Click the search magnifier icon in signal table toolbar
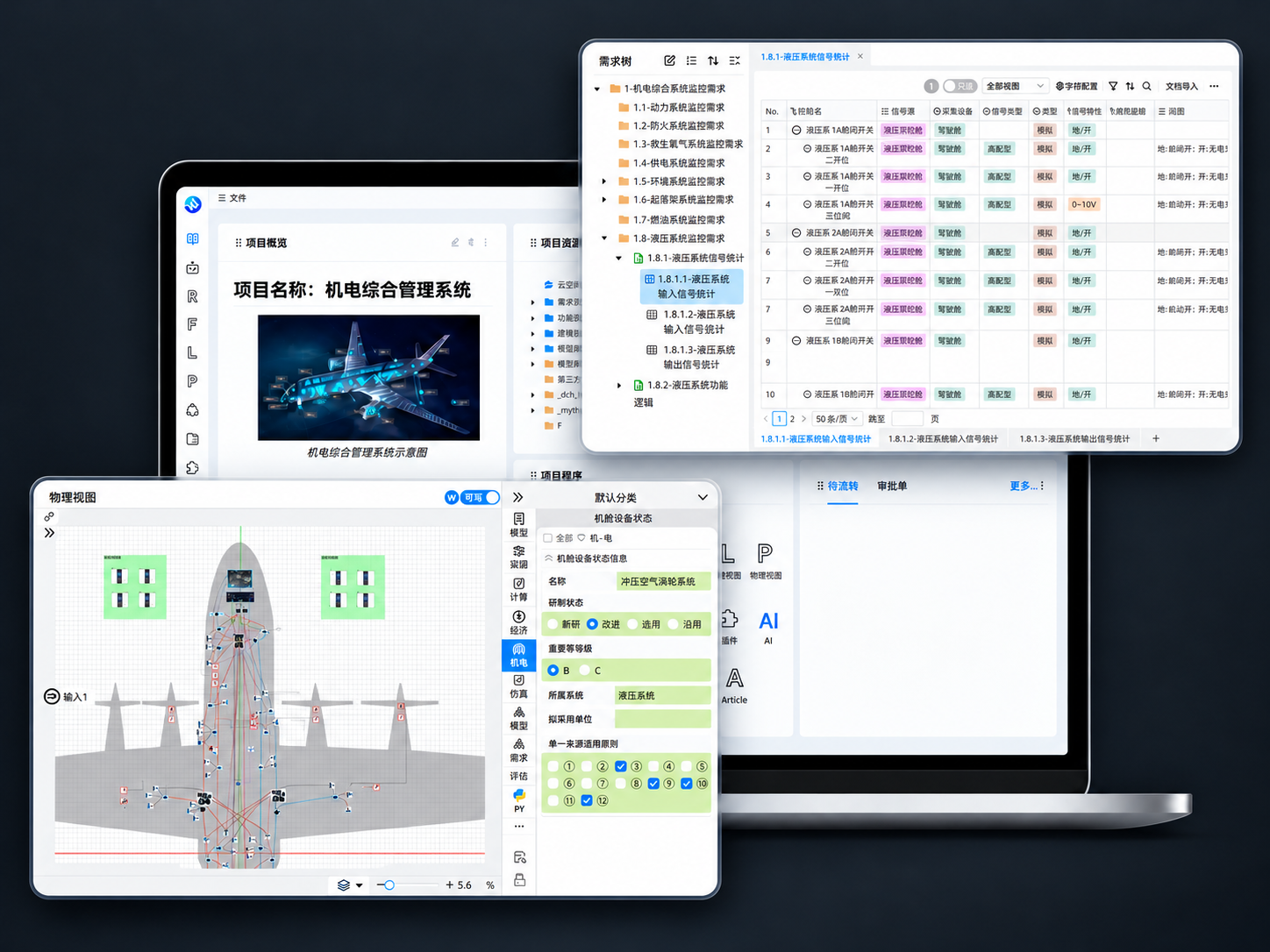 [x=1146, y=86]
